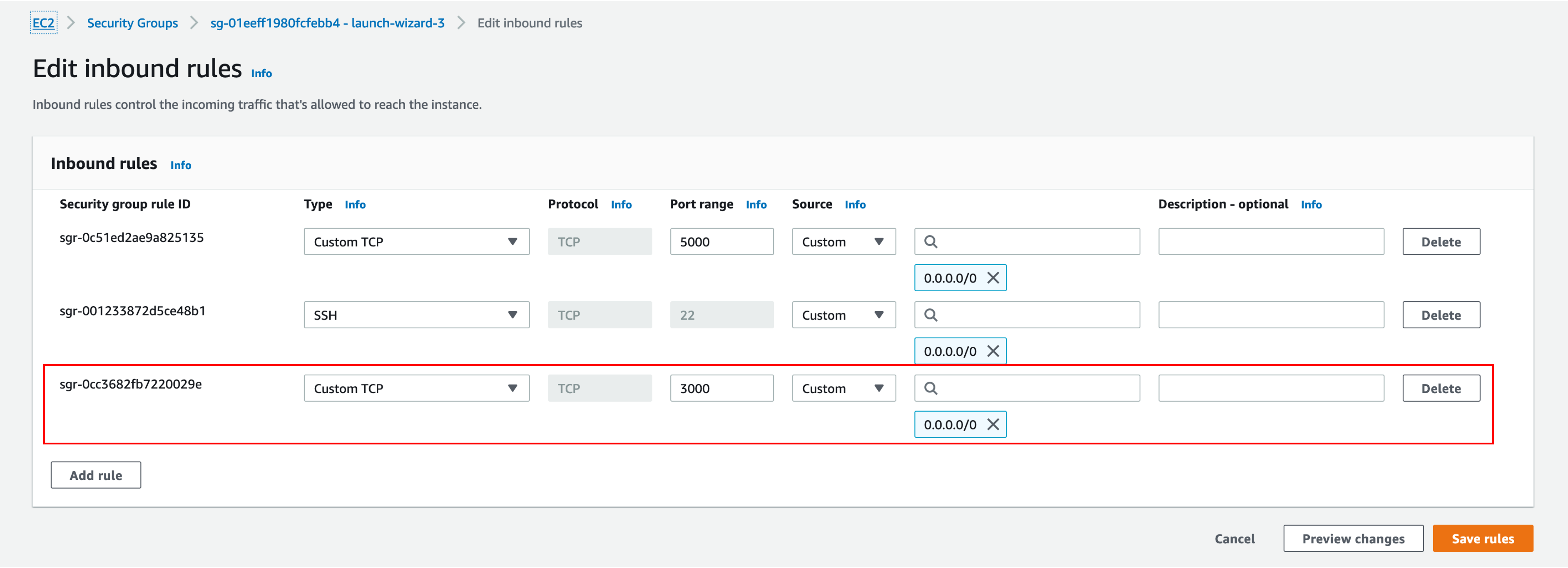Go to Security Groups breadcrumb
Viewport: 1568px width, 568px height.
tap(132, 23)
